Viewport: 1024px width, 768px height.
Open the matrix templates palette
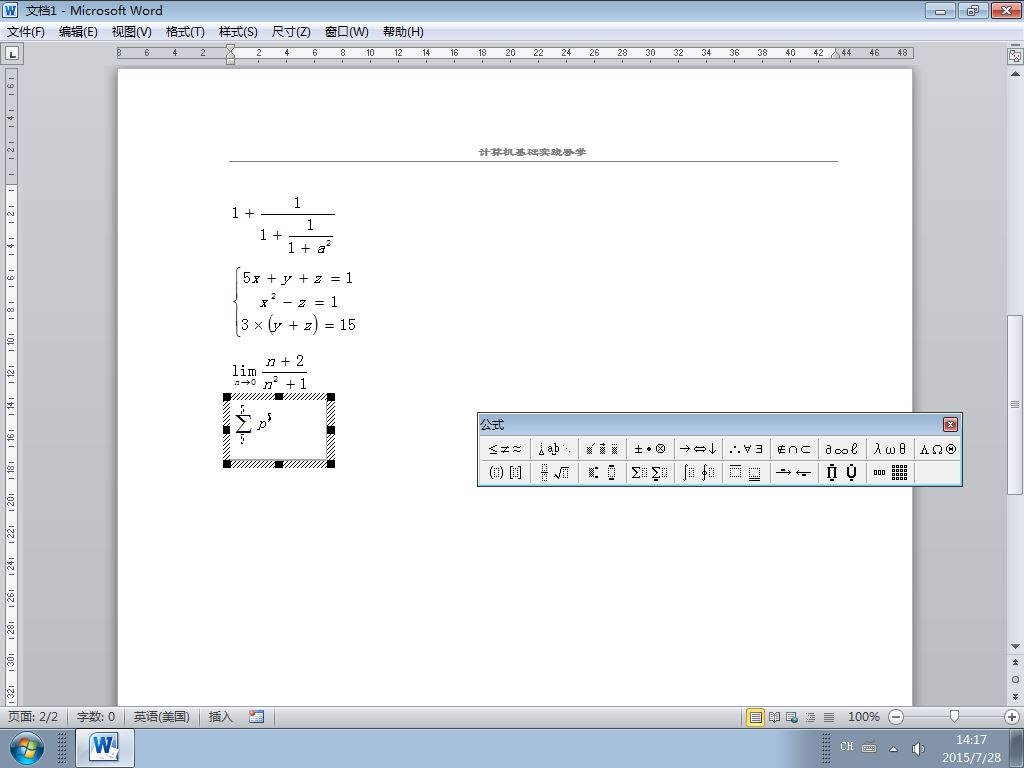pos(891,472)
